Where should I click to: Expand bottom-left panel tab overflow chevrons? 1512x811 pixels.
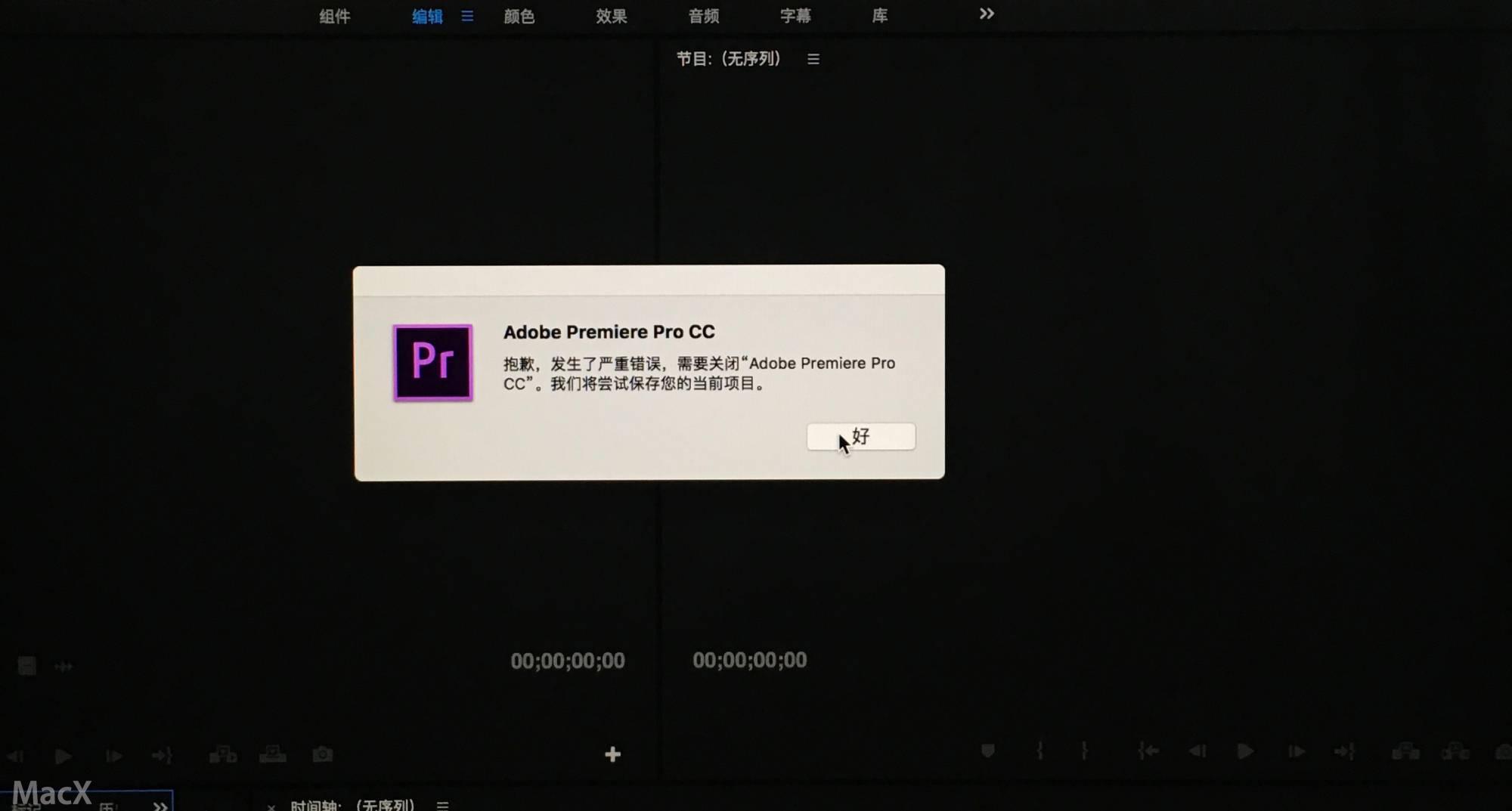[160, 806]
